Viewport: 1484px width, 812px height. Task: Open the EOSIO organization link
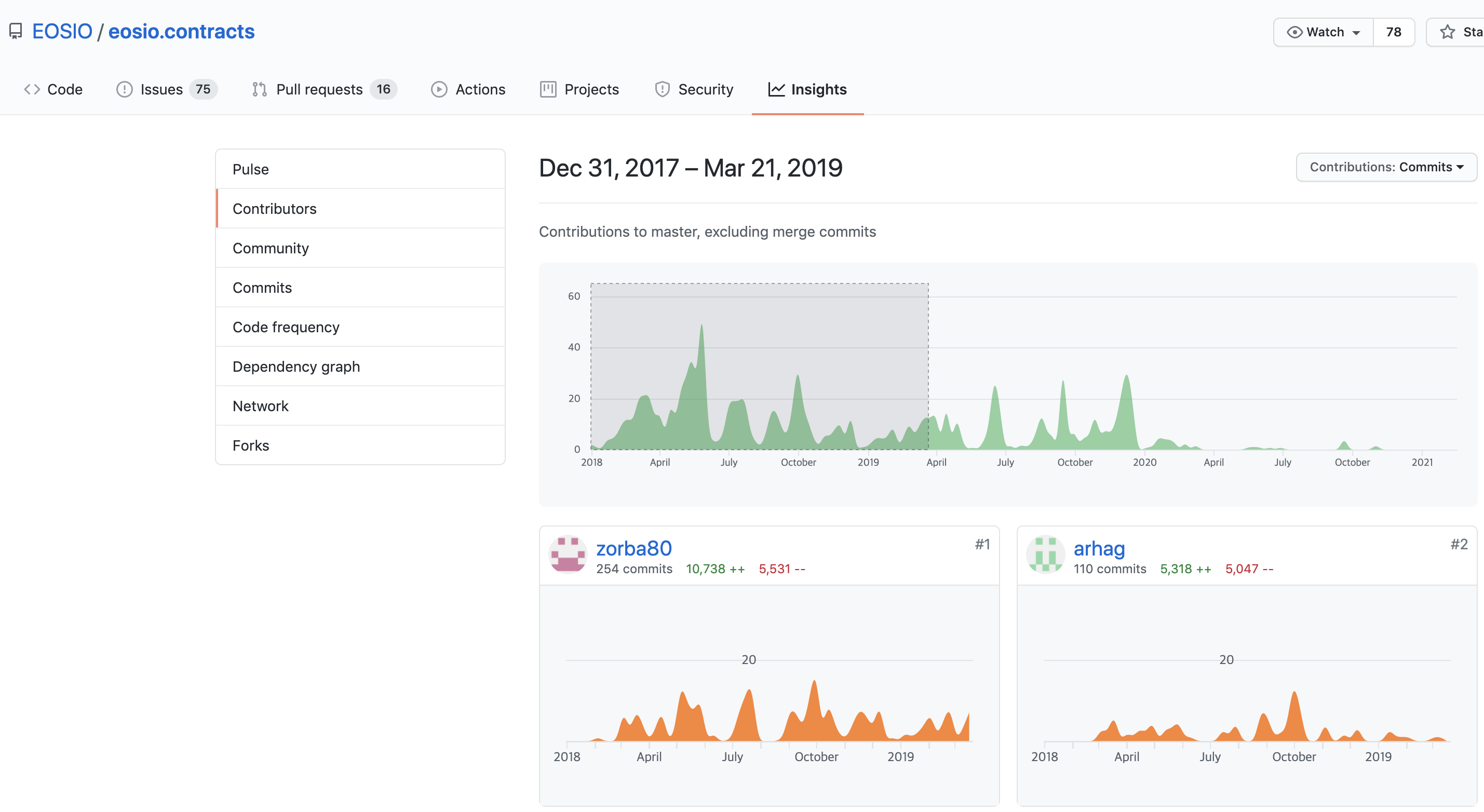click(62, 31)
